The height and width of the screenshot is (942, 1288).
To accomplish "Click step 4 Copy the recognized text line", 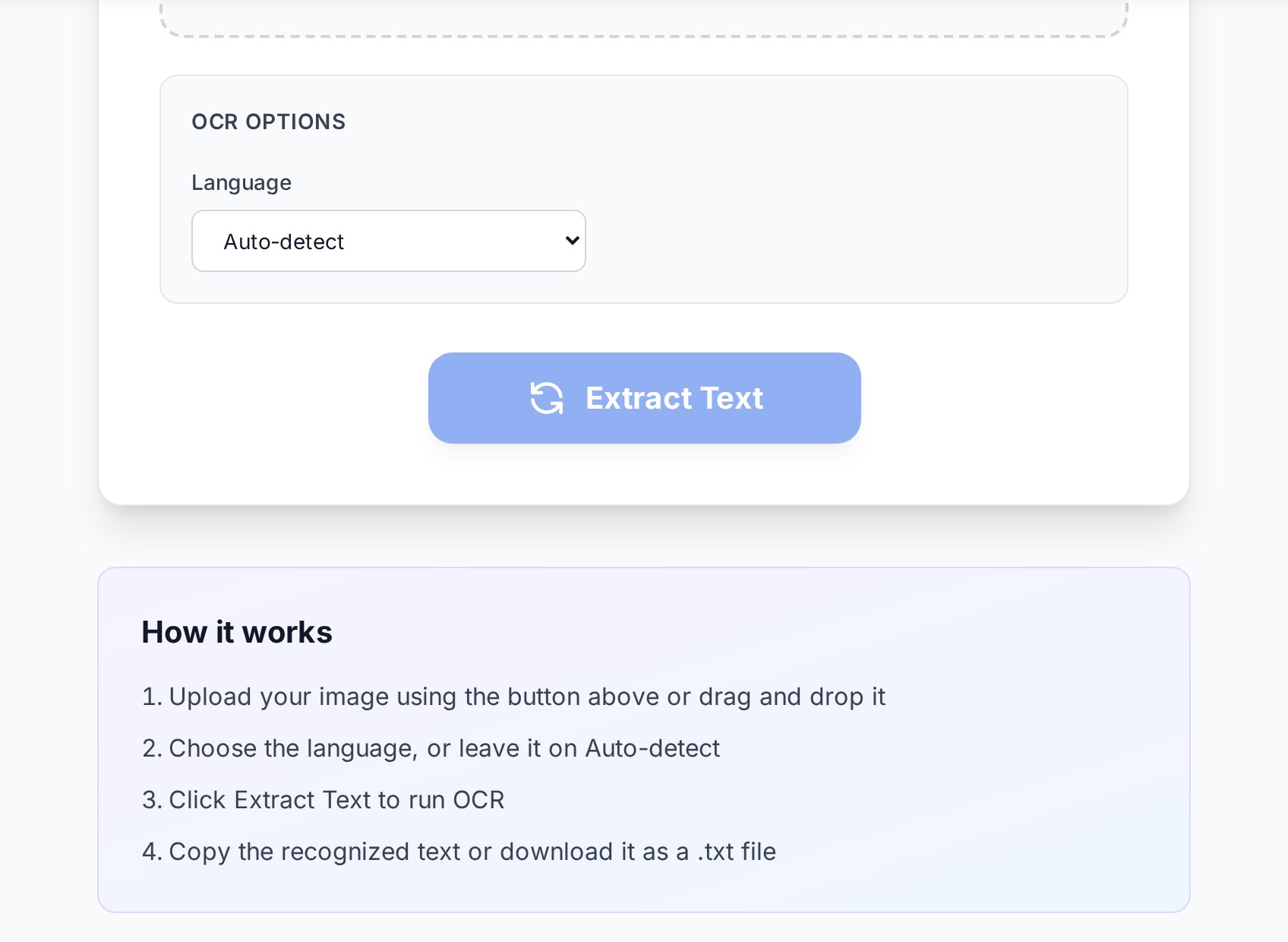I will pos(459,852).
